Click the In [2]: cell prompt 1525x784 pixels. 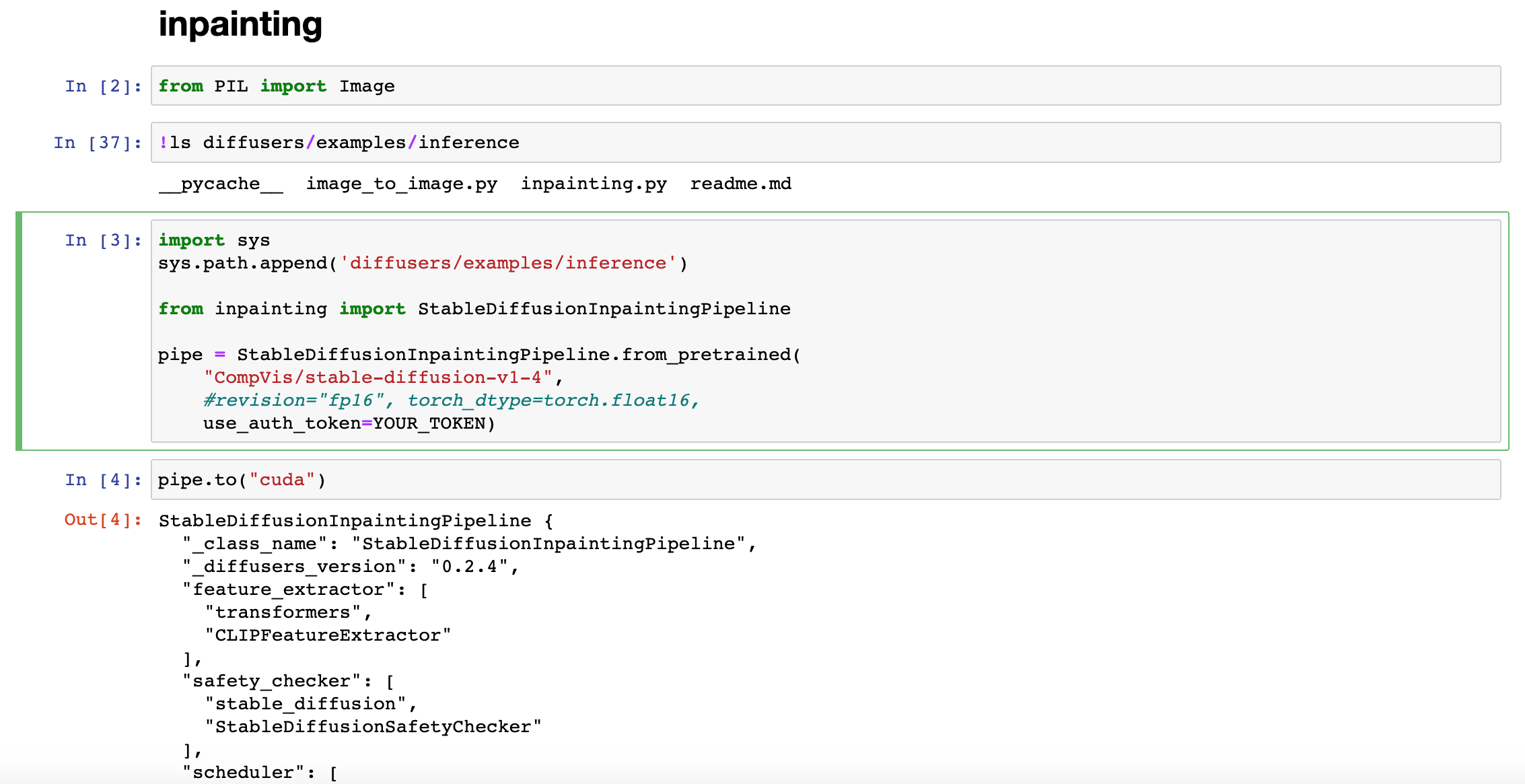coord(103,86)
